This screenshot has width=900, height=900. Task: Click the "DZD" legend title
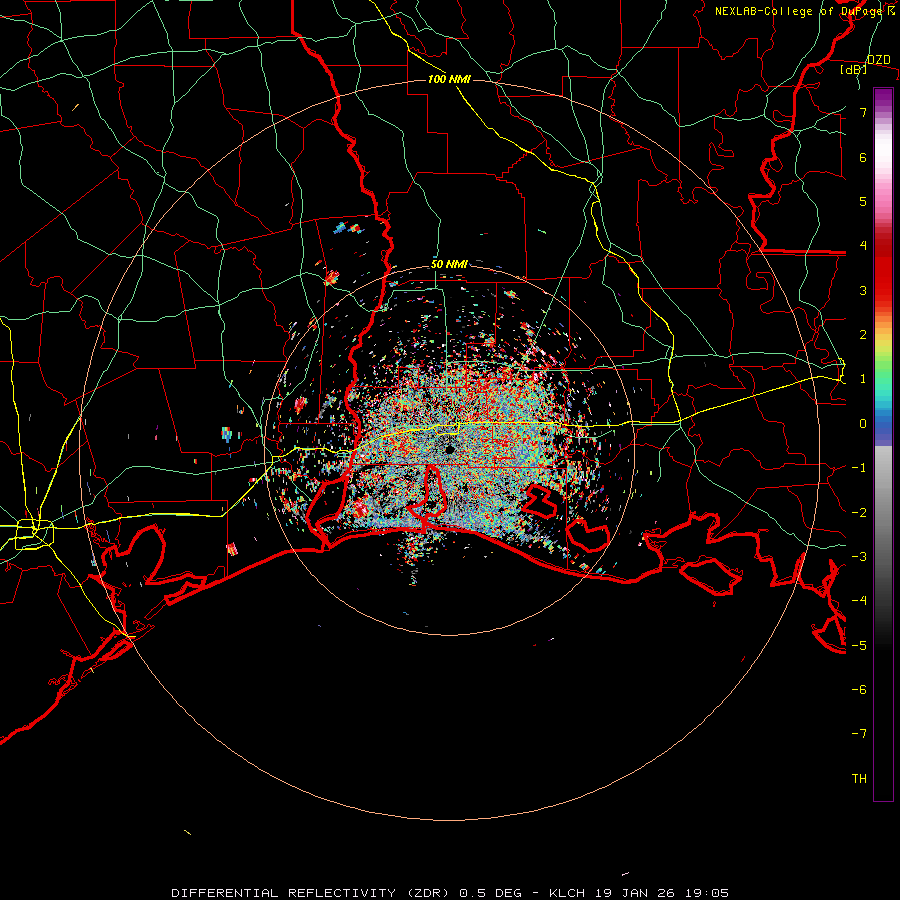point(879,60)
